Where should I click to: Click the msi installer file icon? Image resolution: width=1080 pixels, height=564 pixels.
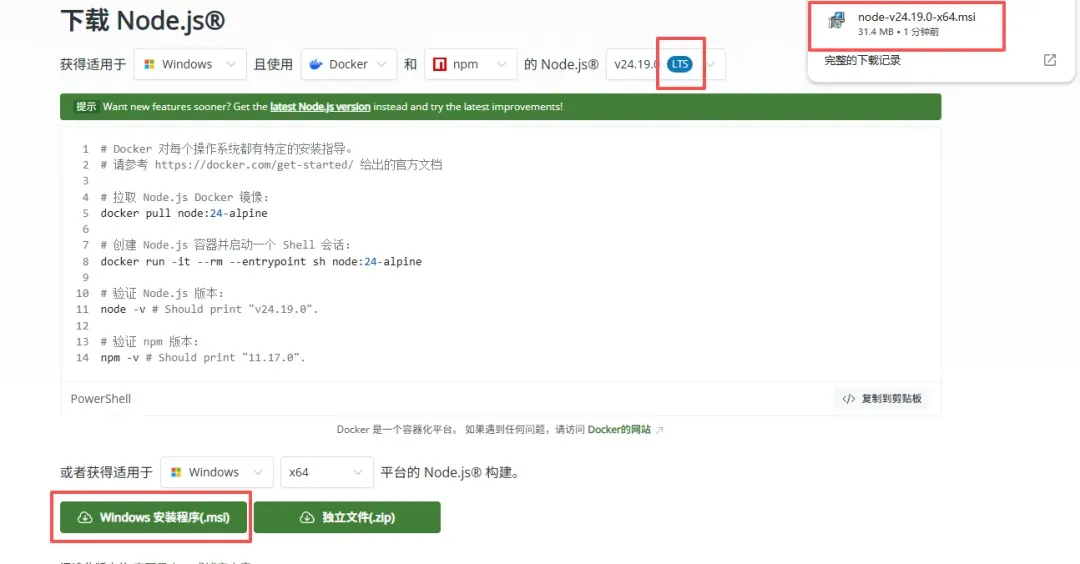836,21
